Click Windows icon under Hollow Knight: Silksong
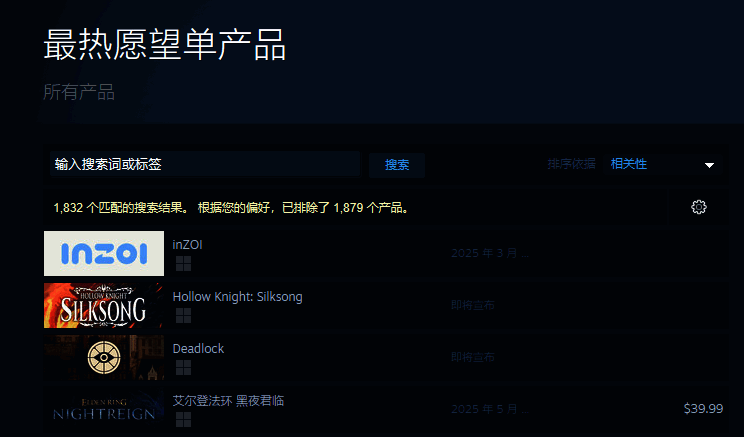The height and width of the screenshot is (437, 744). pyautogui.click(x=184, y=316)
